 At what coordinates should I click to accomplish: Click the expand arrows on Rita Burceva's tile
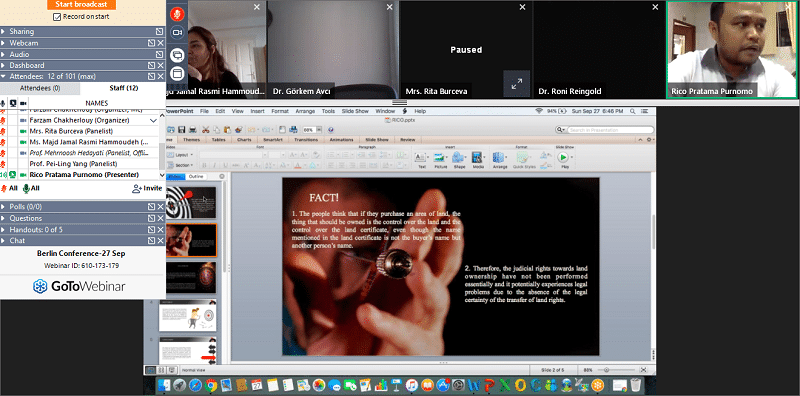(516, 84)
